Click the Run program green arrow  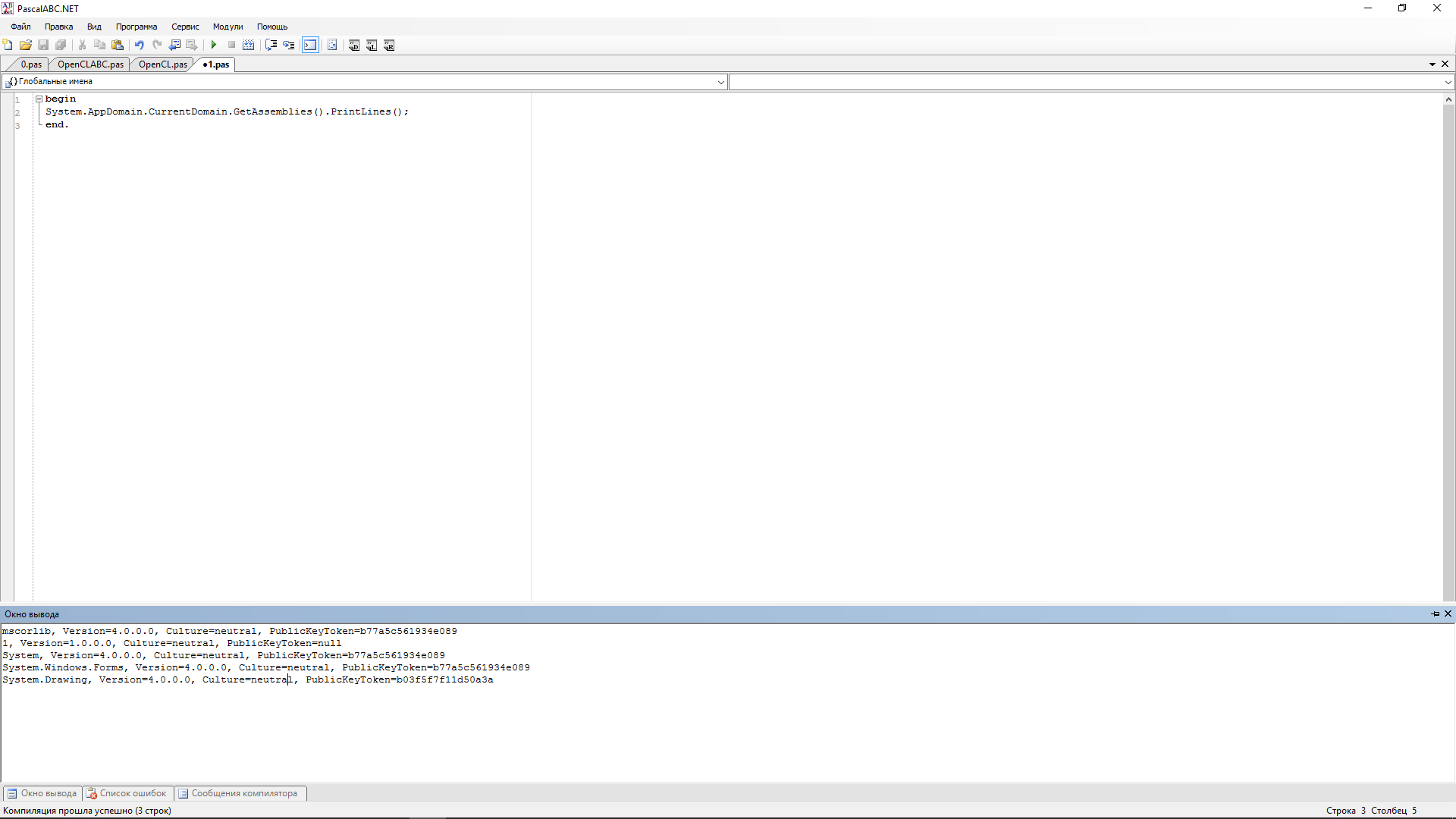click(x=214, y=45)
